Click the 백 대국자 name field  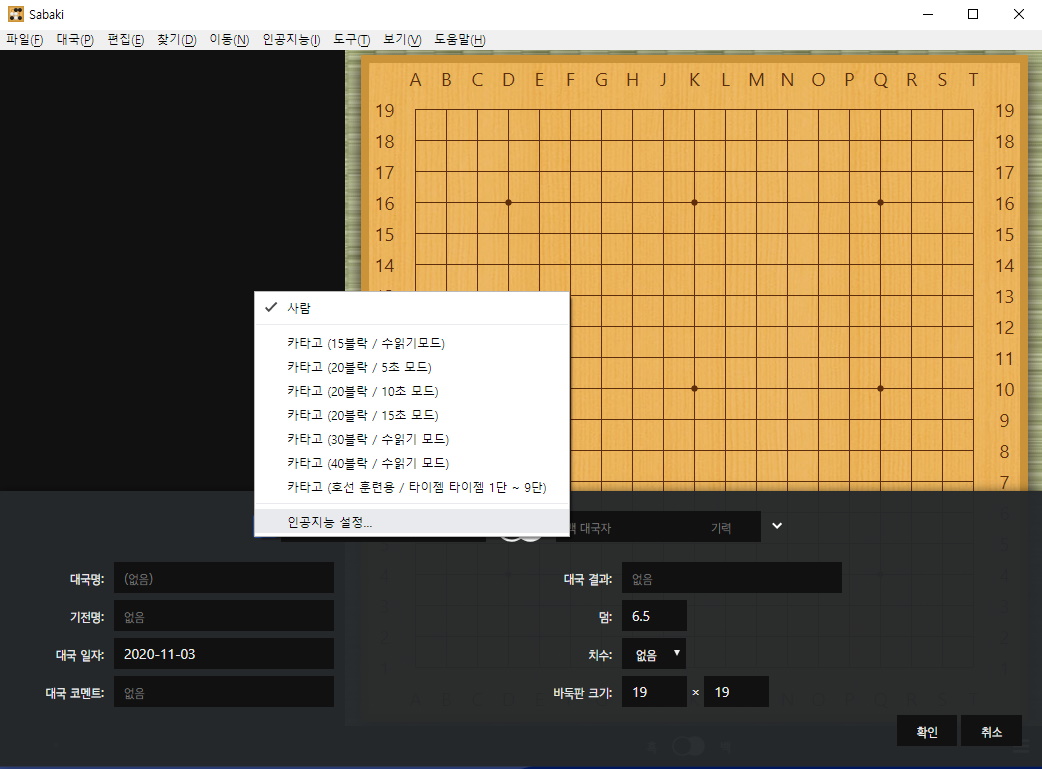tap(629, 527)
